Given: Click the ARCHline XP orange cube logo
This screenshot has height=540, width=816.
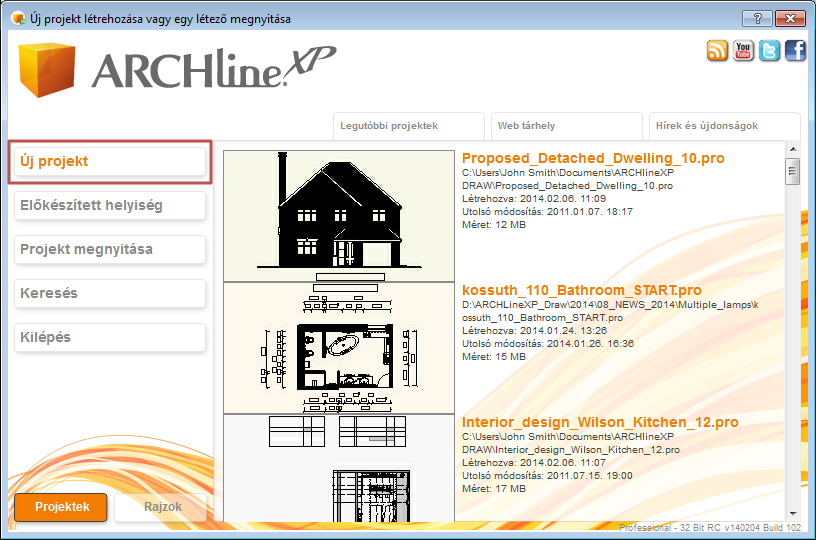Looking at the screenshot, I should [x=47, y=70].
